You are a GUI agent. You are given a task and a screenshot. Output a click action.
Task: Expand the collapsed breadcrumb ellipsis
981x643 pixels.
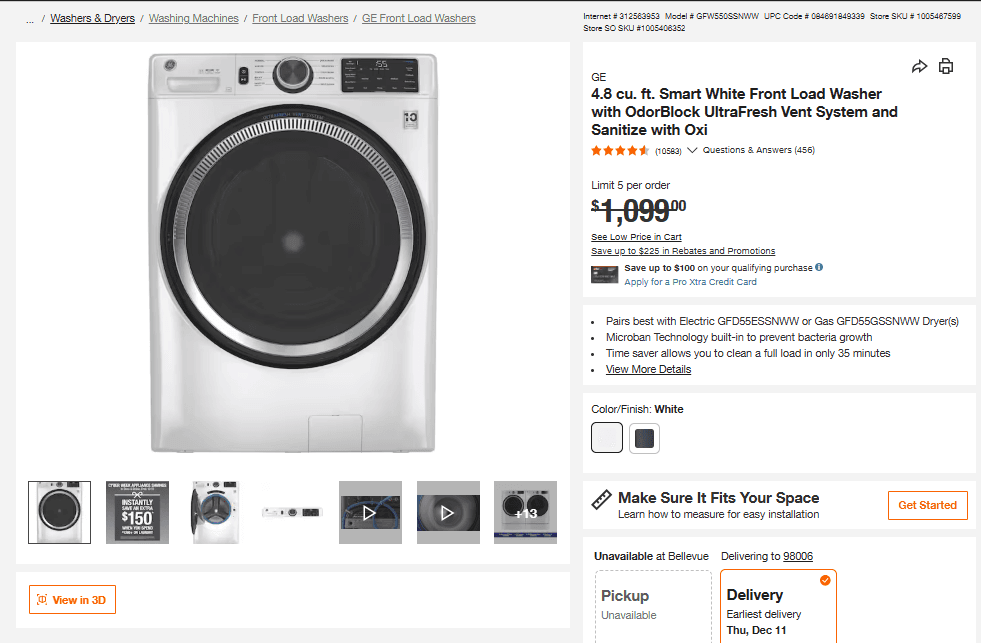[x=28, y=18]
